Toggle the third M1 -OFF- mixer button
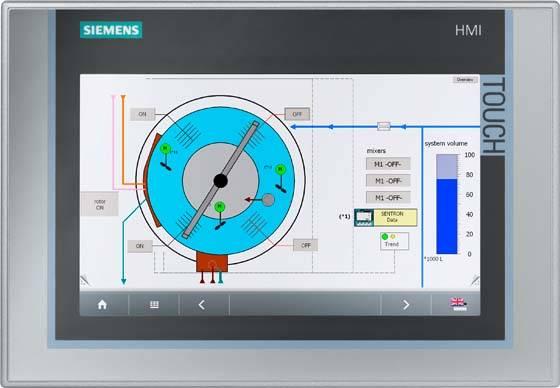Screen dimensions: 560x388 pos(388,197)
